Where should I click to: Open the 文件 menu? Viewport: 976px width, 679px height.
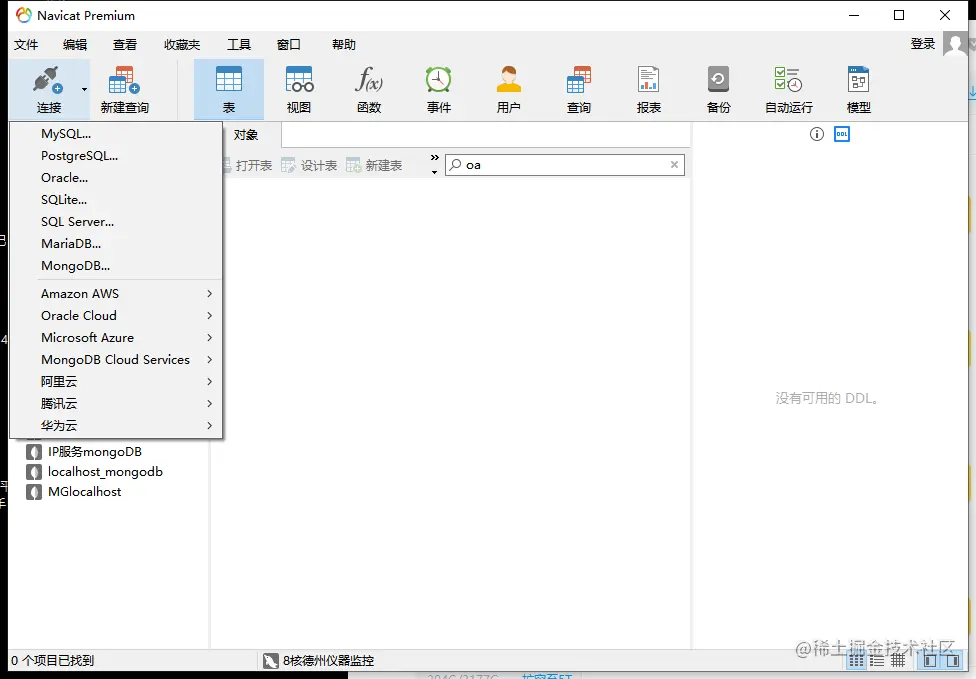pos(26,44)
